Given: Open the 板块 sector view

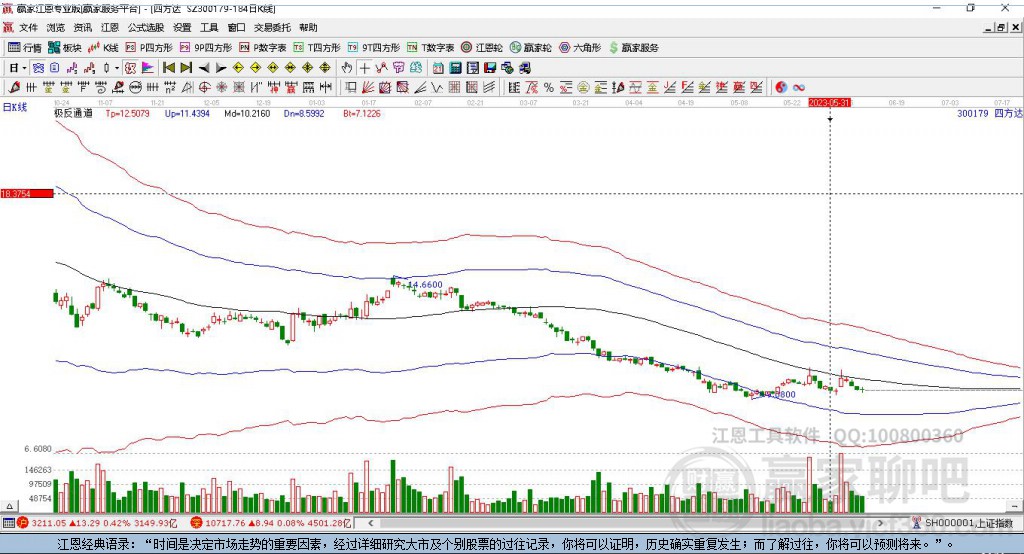Looking at the screenshot, I should [x=65, y=48].
